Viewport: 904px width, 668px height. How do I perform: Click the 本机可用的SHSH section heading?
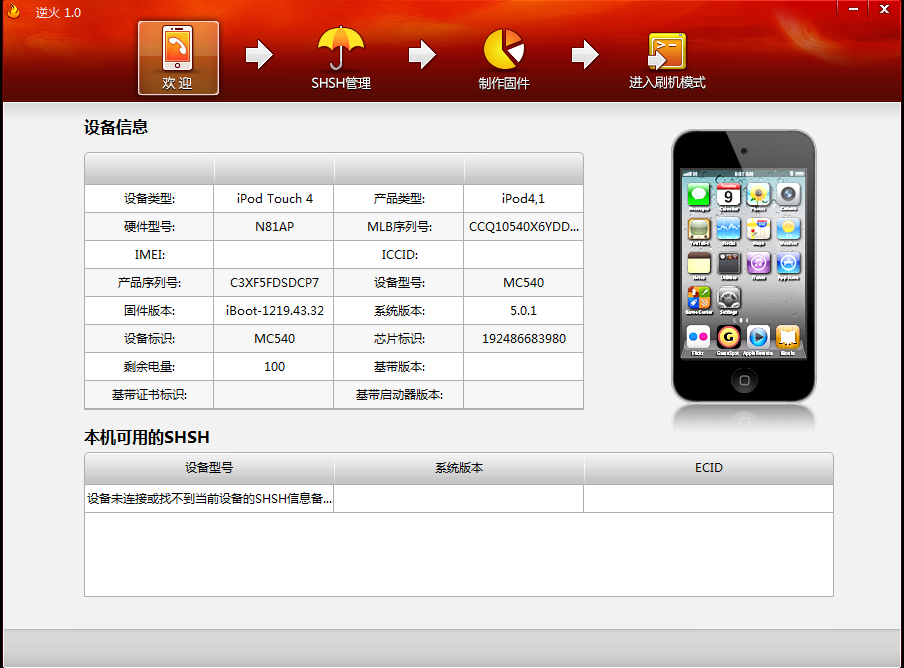[x=146, y=437]
